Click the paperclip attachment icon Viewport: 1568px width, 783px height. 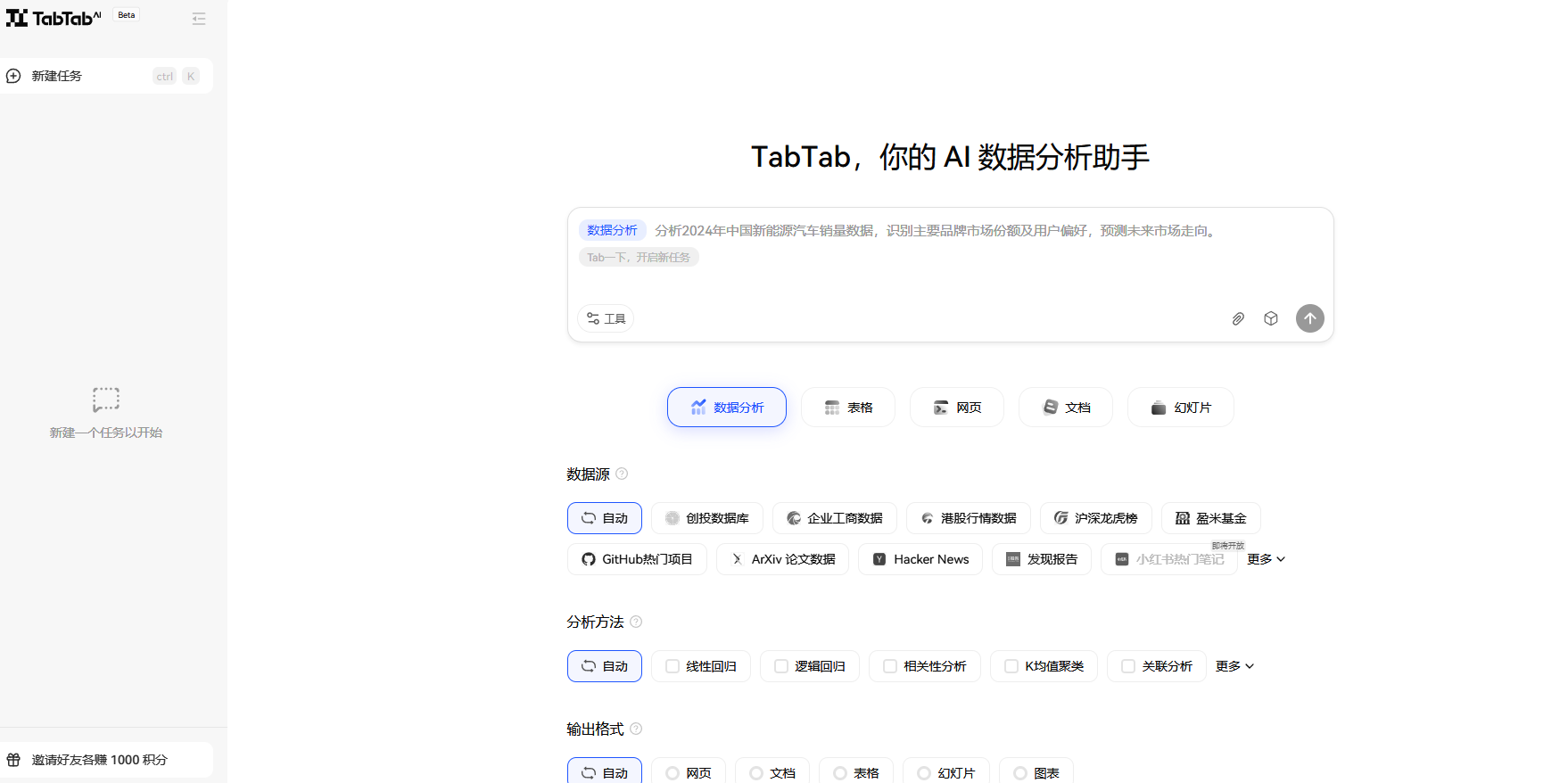point(1238,318)
